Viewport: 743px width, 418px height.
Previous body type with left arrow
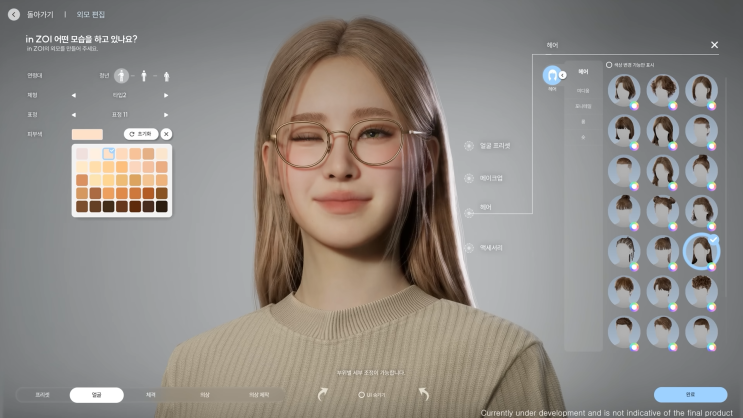point(73,95)
